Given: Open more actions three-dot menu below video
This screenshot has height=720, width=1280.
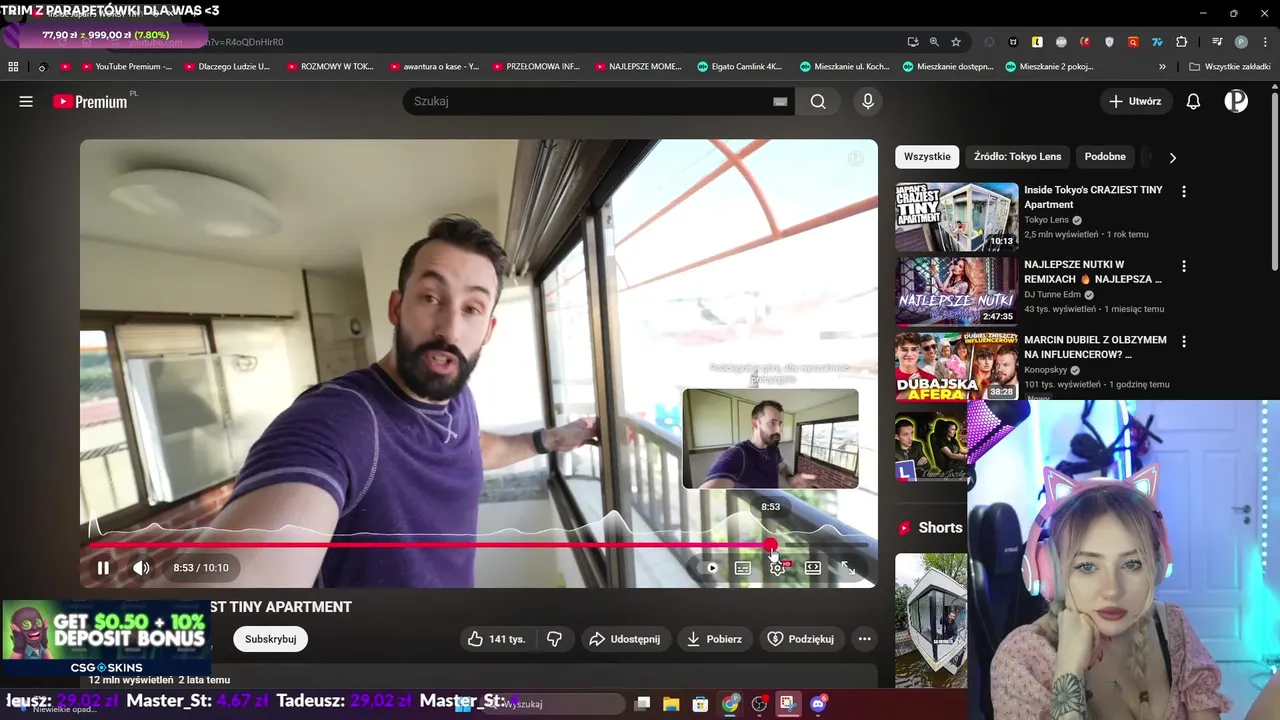Looking at the screenshot, I should pyautogui.click(x=865, y=639).
